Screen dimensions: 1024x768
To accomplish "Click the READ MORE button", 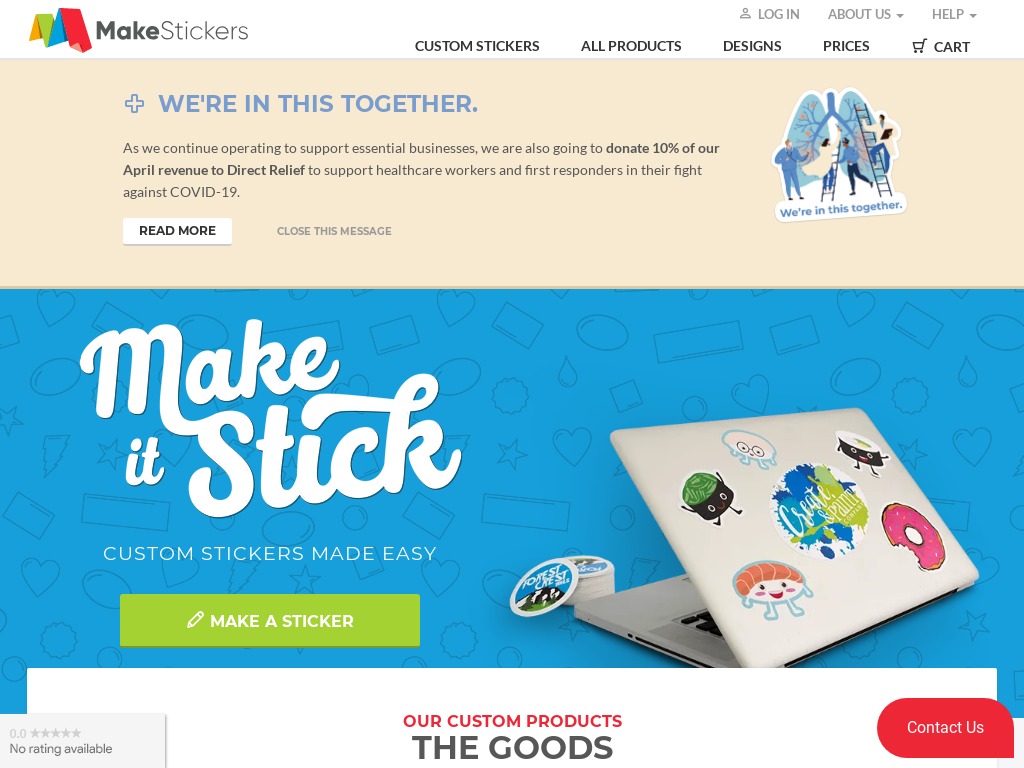I will tap(177, 231).
